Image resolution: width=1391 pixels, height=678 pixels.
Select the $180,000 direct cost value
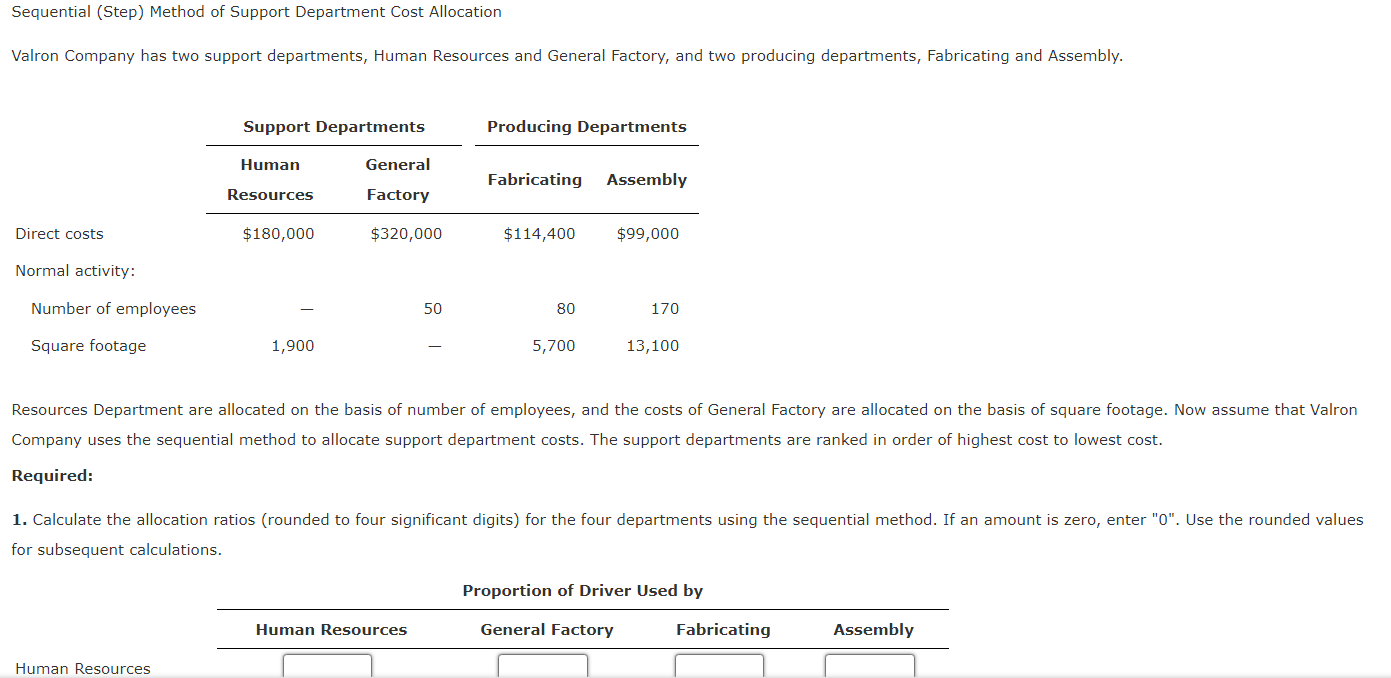point(278,234)
